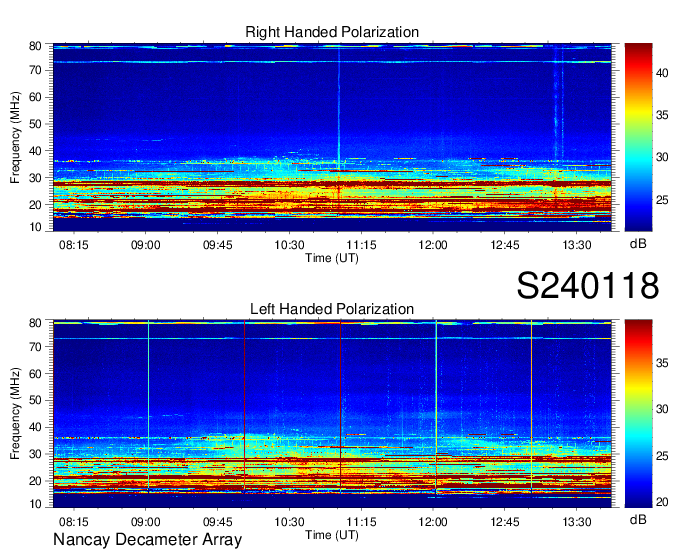The height and width of the screenshot is (552, 680).
Task: Click the dB label under Left Handed color bar
Action: tap(638, 520)
